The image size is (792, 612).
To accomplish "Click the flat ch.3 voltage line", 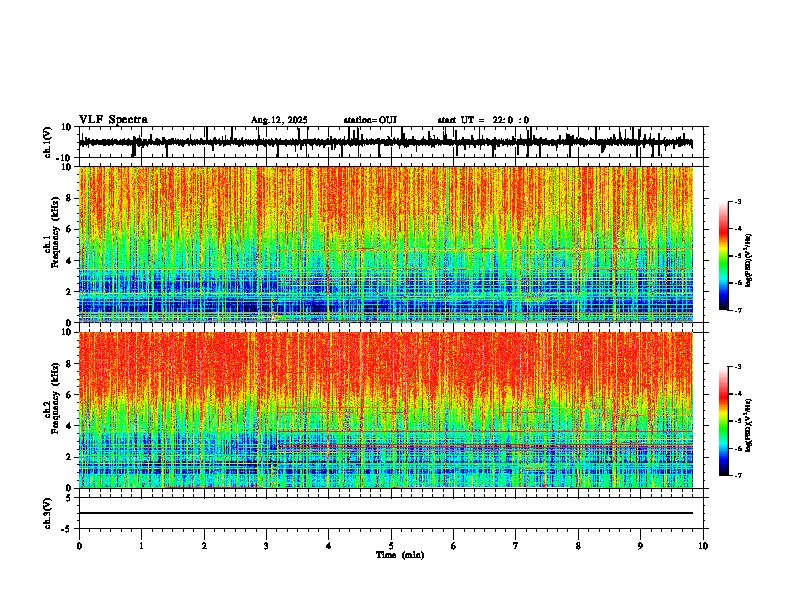I will pos(386,513).
